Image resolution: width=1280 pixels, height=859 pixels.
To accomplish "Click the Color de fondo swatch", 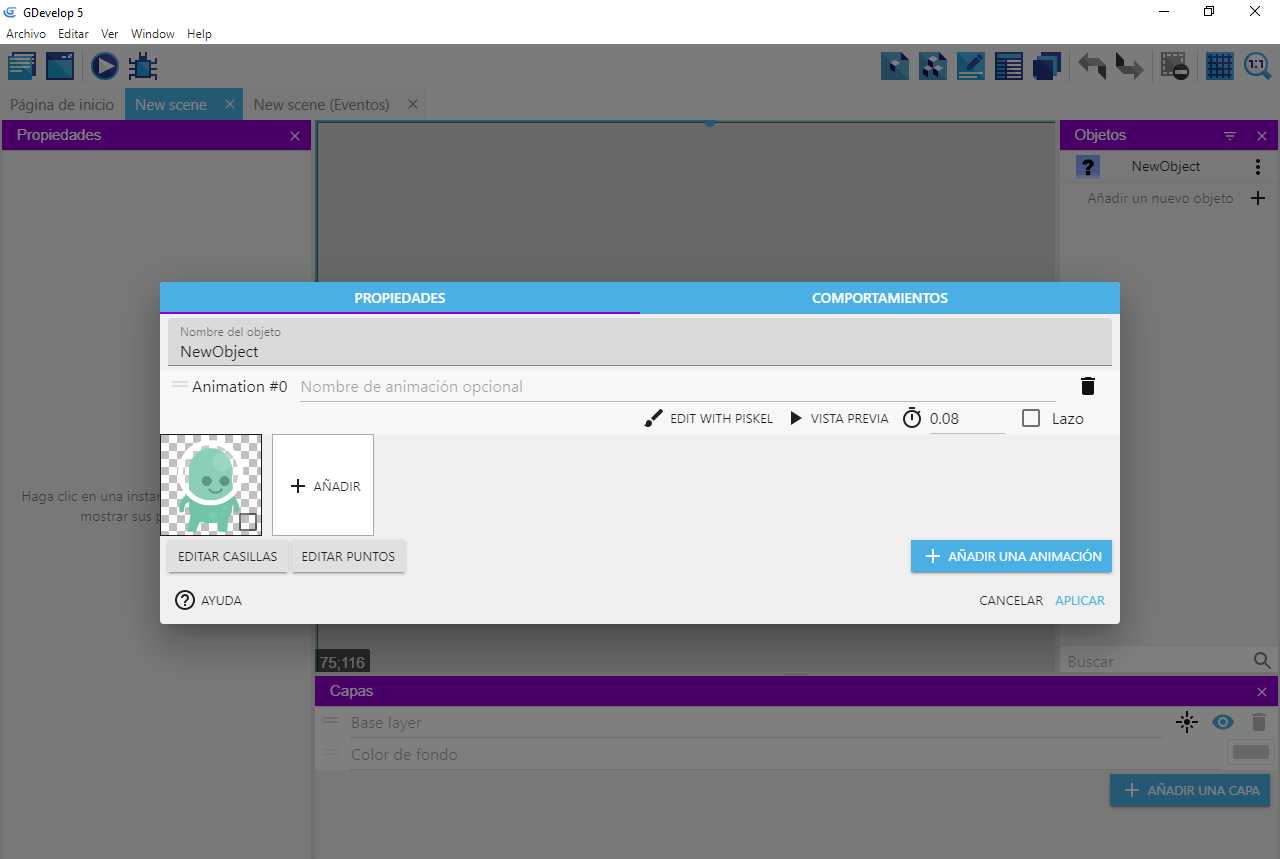I will 1251,753.
